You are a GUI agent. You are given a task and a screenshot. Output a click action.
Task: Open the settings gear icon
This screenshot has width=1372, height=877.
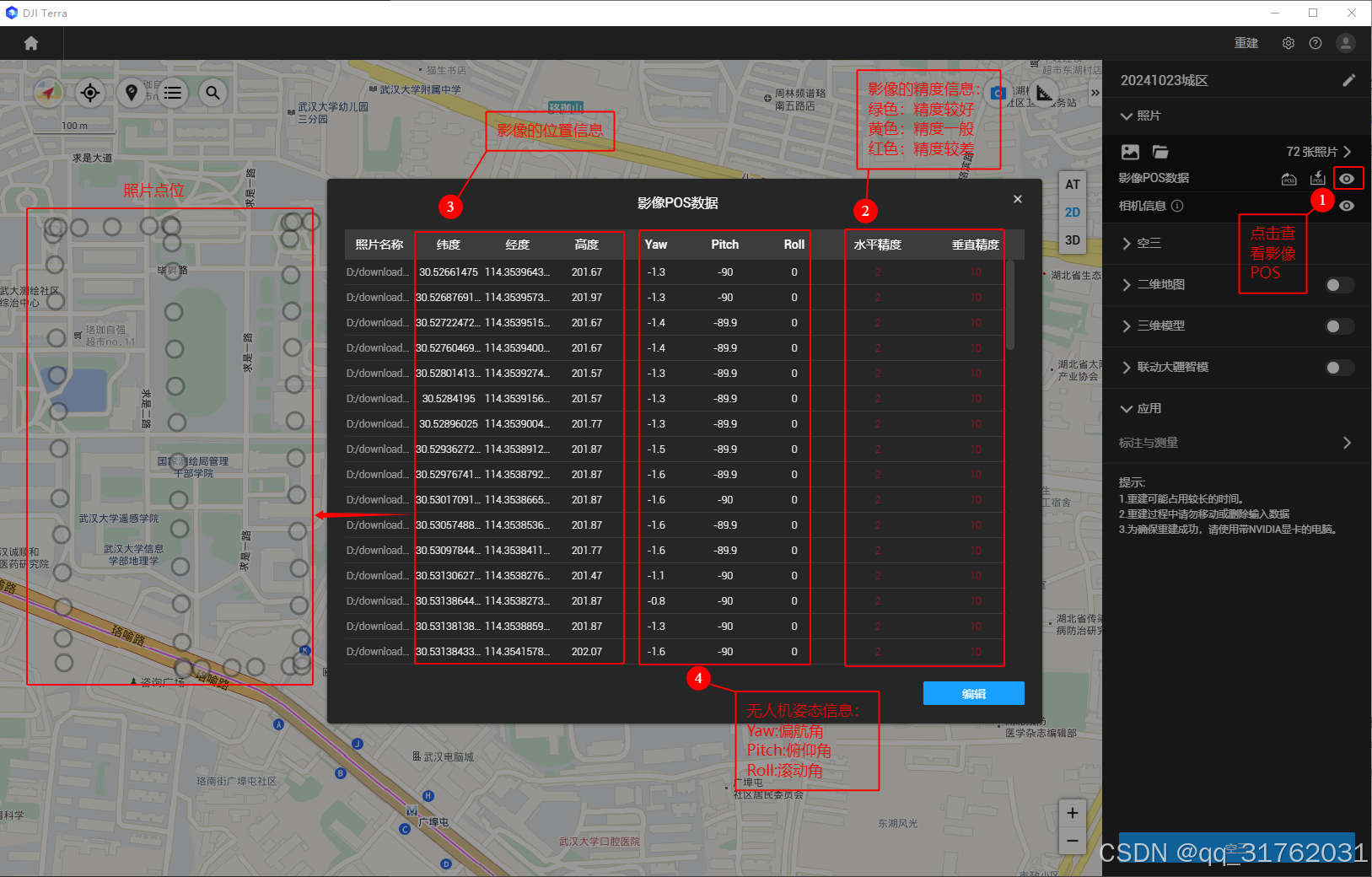pos(1289,43)
